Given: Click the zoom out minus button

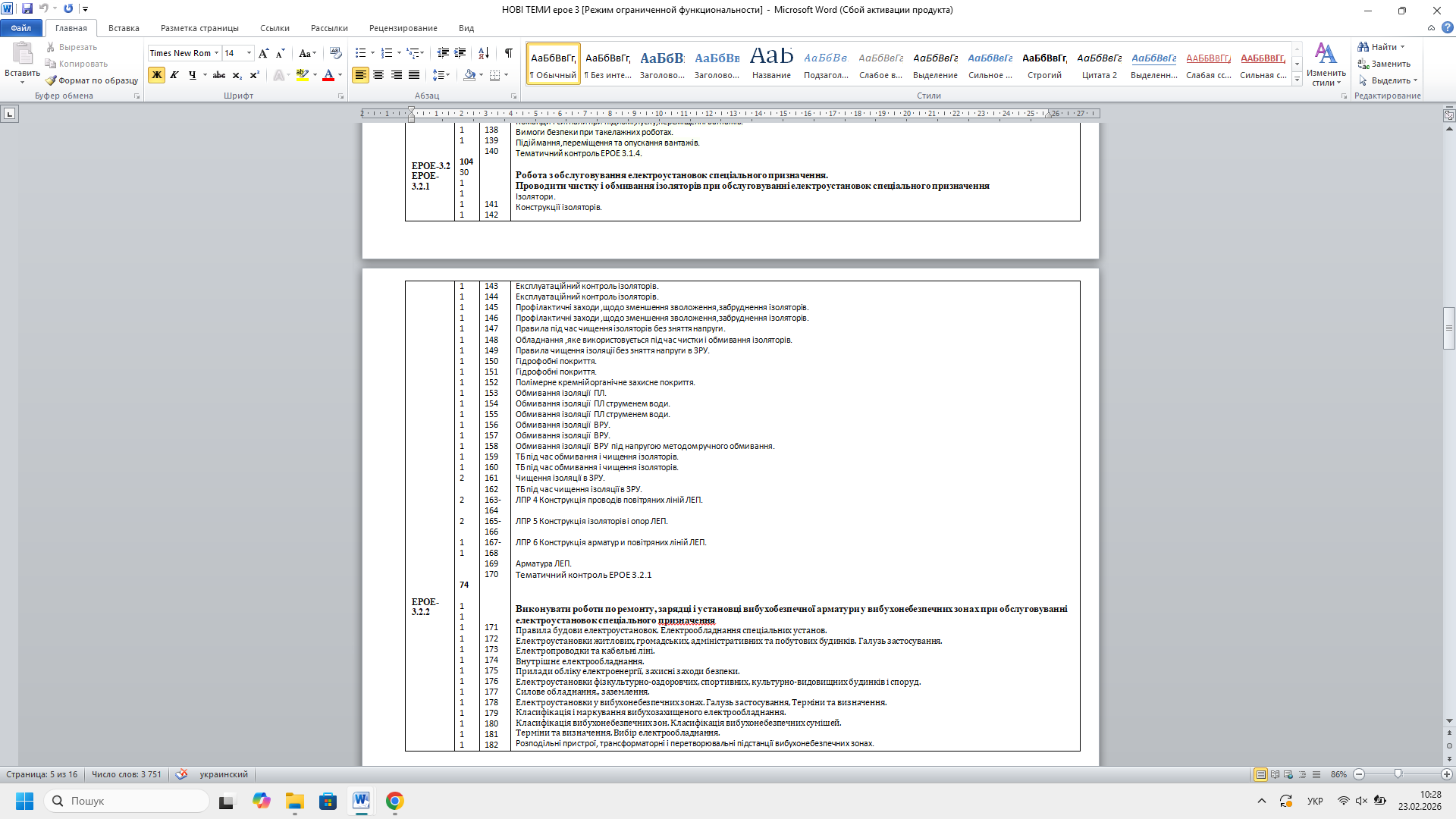Looking at the screenshot, I should point(1359,774).
